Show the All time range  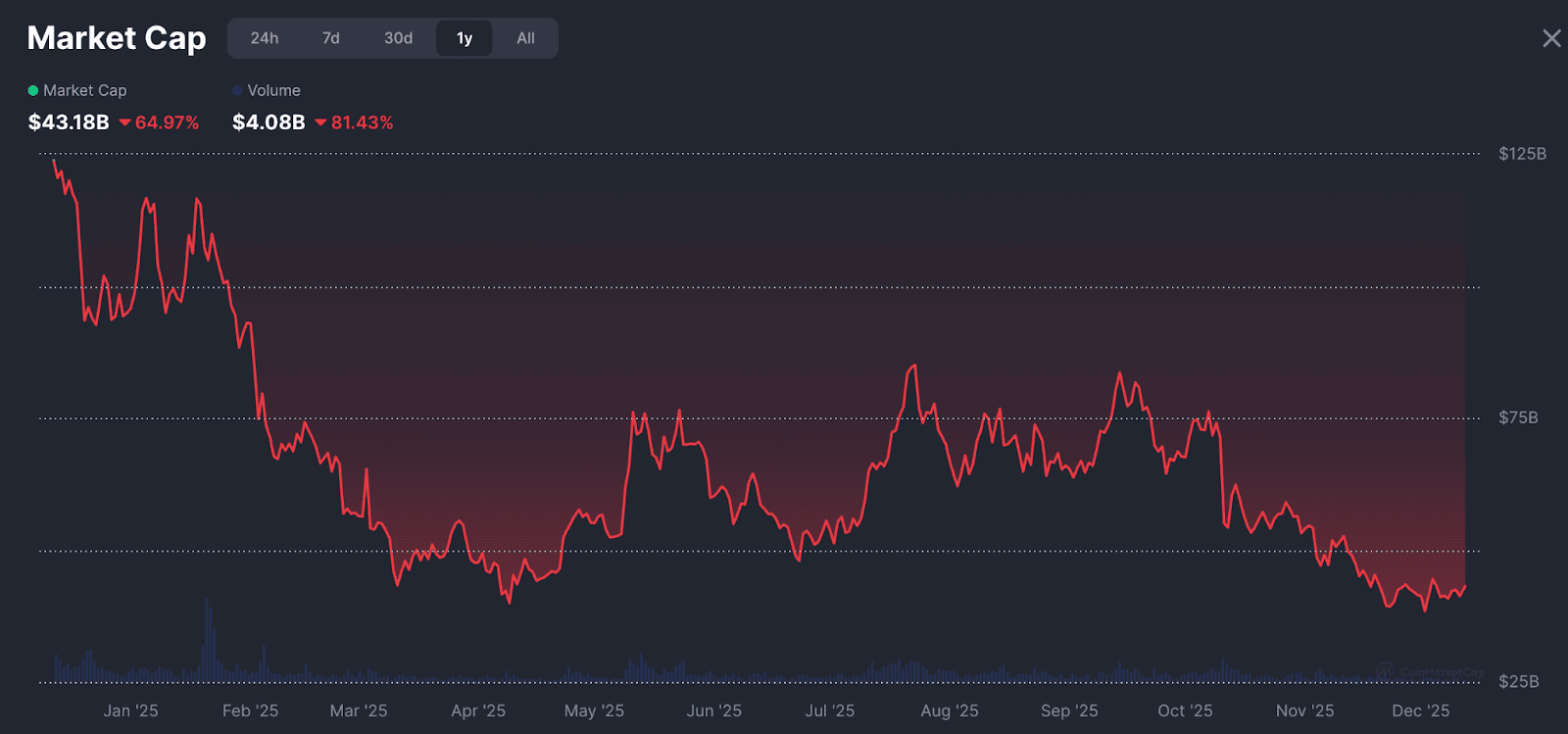click(x=526, y=38)
